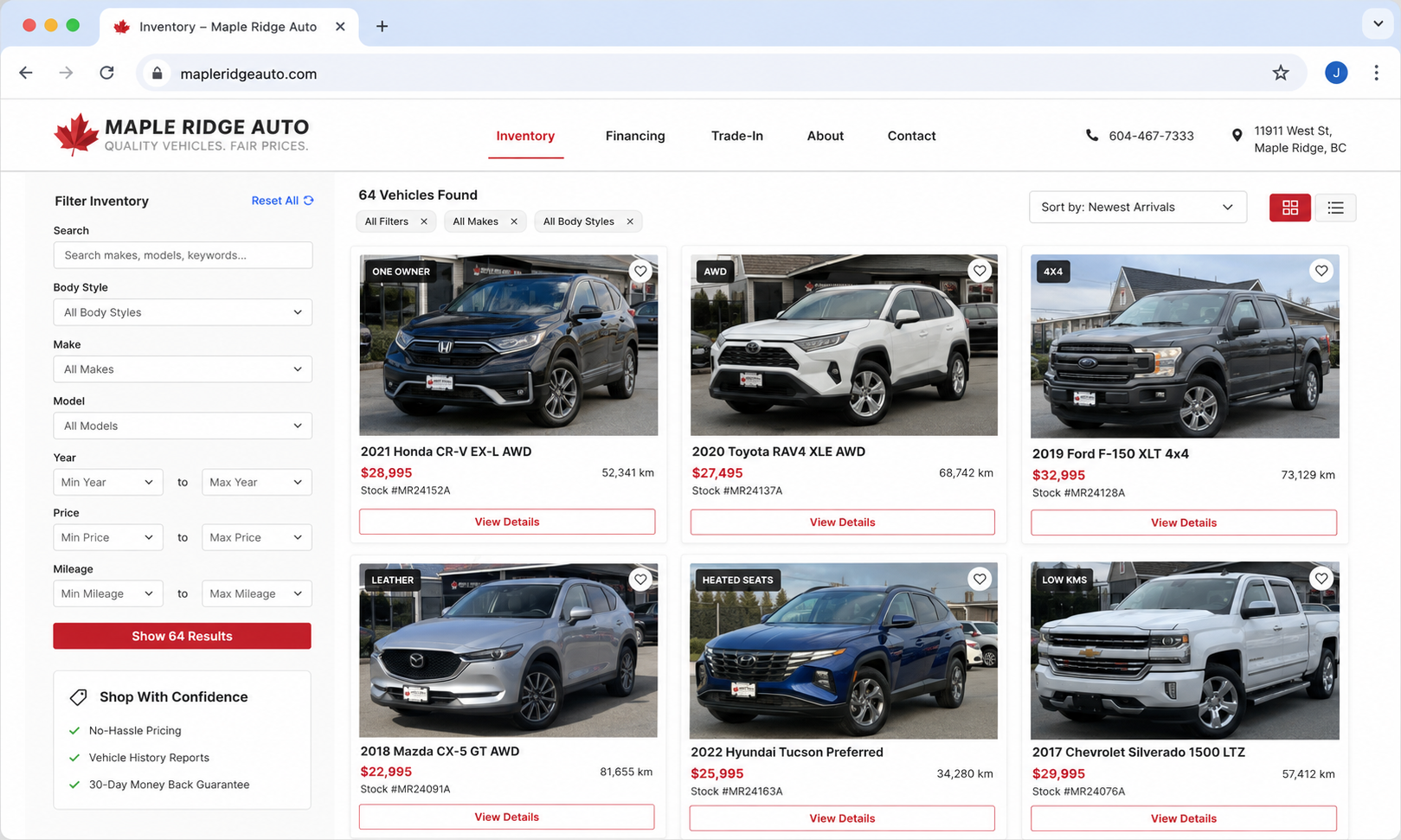View Details for the 2017 Chevrolet Silverado

(1184, 818)
